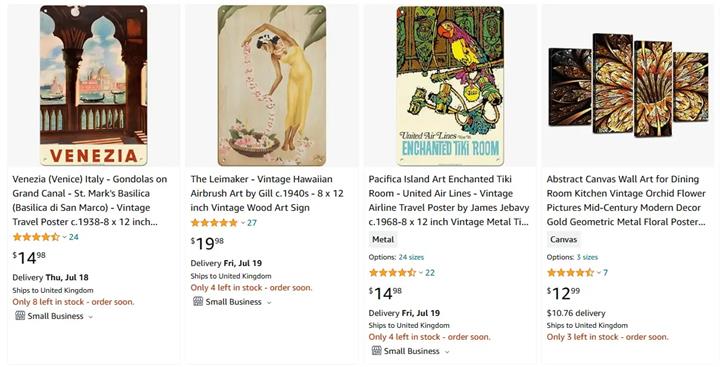Open Abstract Canvas Wall Art title link
The height and width of the screenshot is (367, 720).
tap(626, 200)
